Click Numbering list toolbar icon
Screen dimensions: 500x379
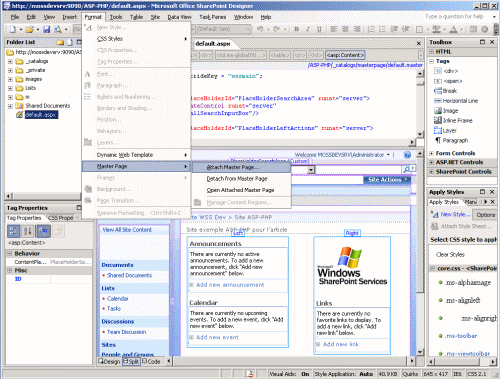tap(371, 29)
